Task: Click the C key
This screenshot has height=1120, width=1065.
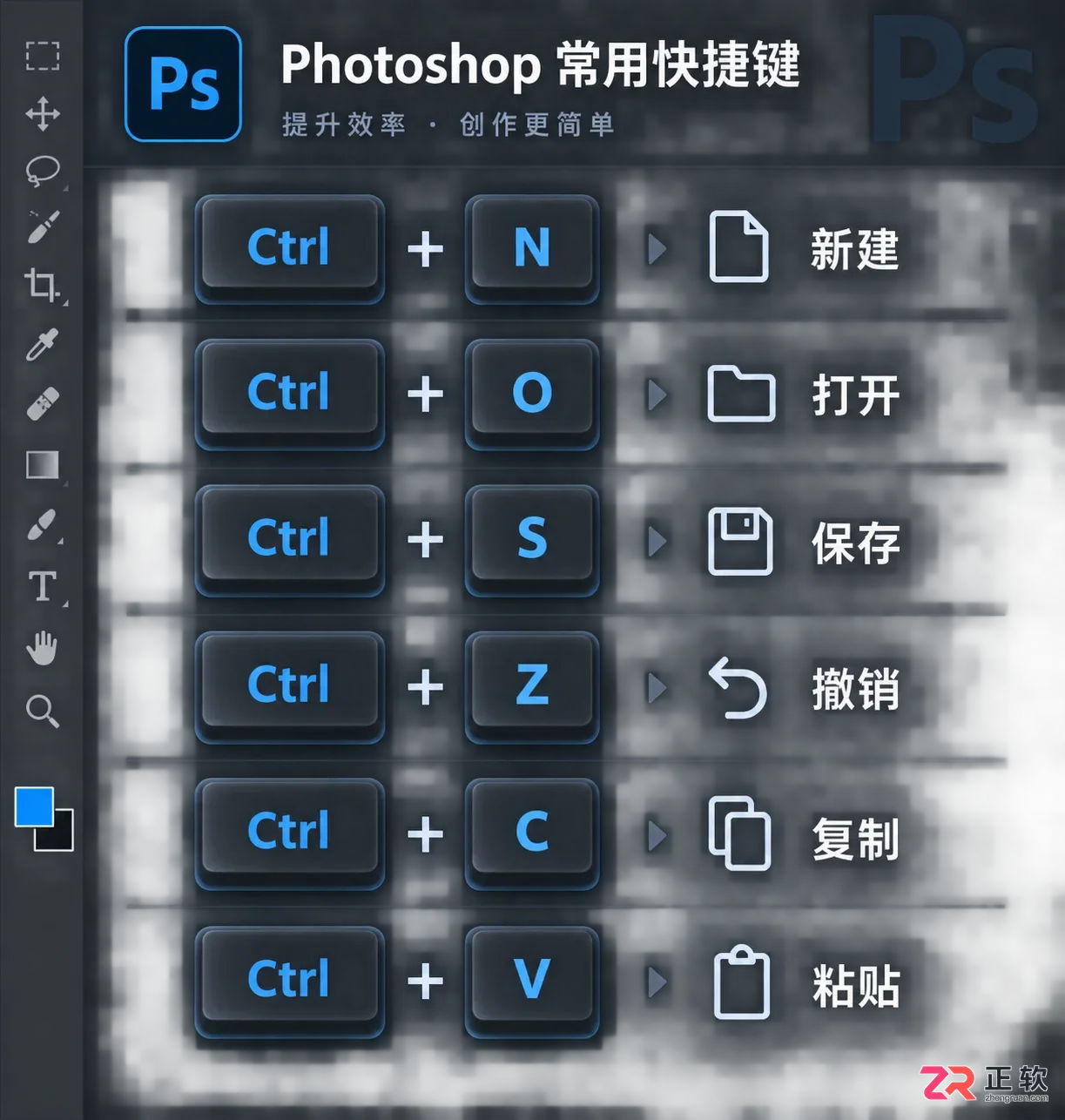Action: 532,833
